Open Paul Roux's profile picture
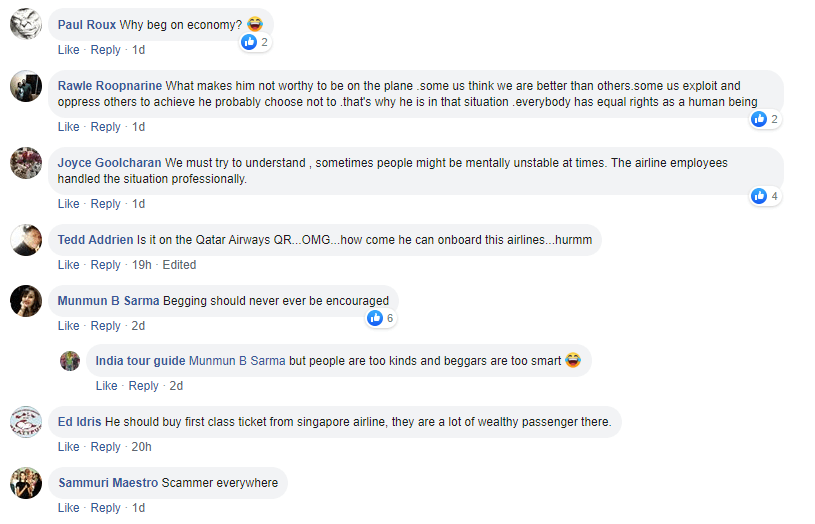Viewport: 815px width, 524px height. click(26, 24)
